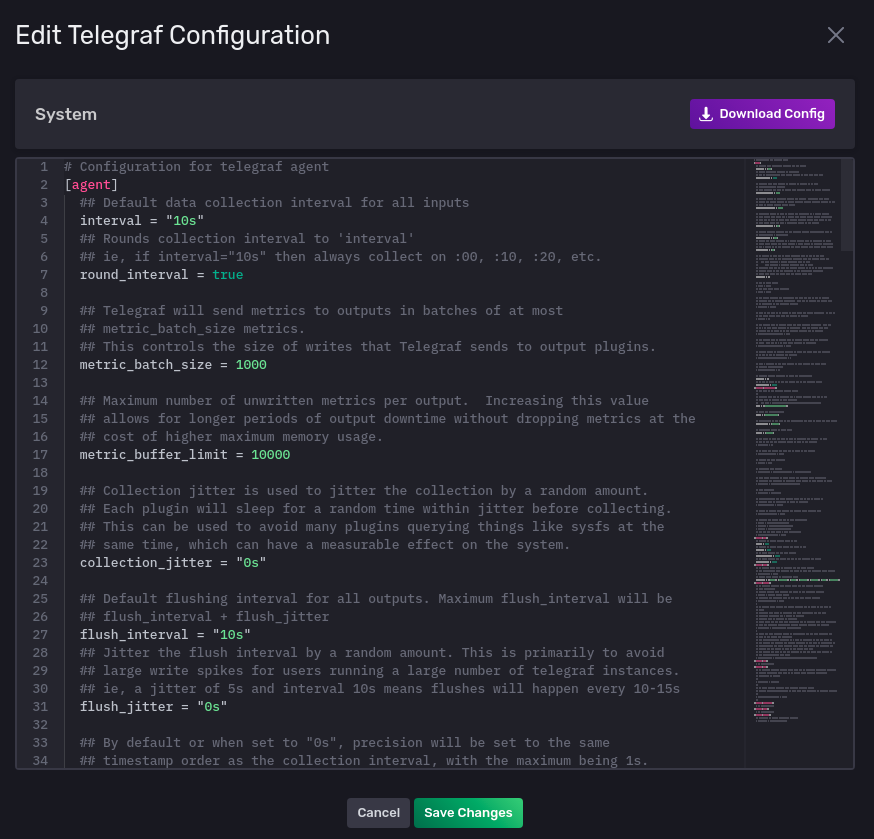Click the collection_jitter = "0s" line
874x839 pixels.
coord(173,562)
